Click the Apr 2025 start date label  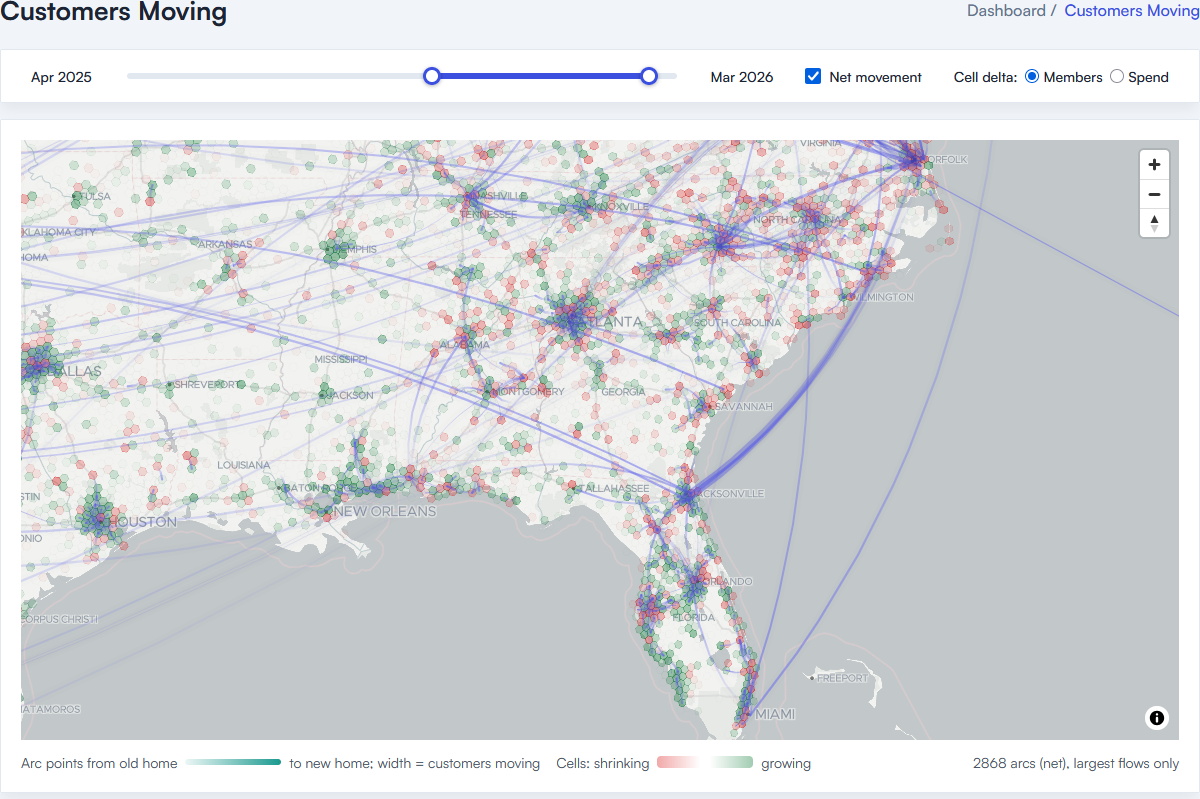click(x=61, y=77)
